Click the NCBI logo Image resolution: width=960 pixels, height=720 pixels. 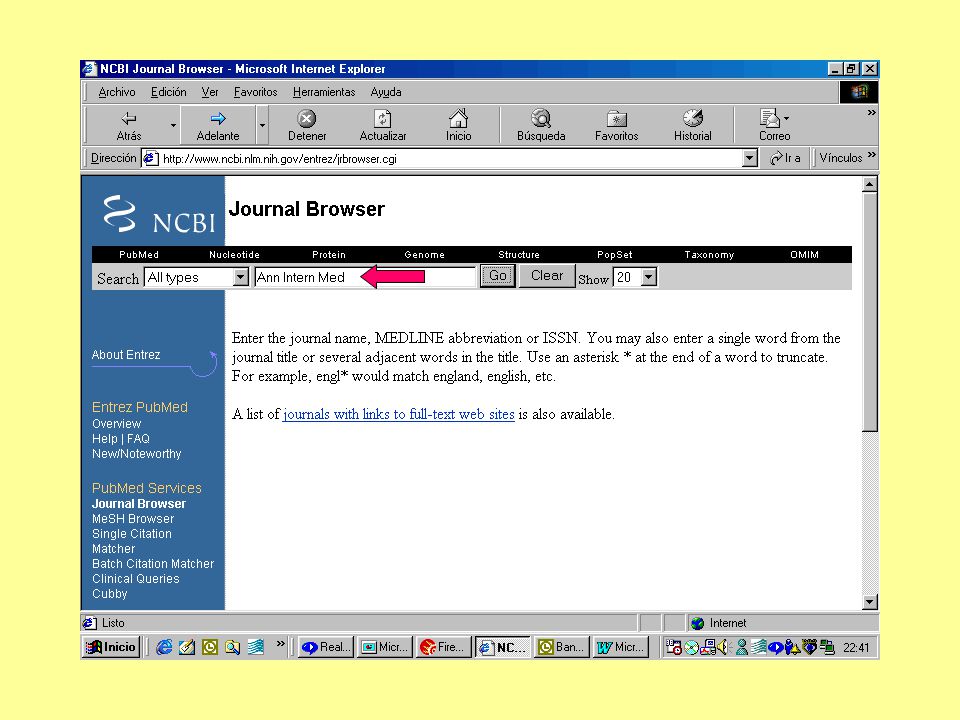click(x=159, y=214)
